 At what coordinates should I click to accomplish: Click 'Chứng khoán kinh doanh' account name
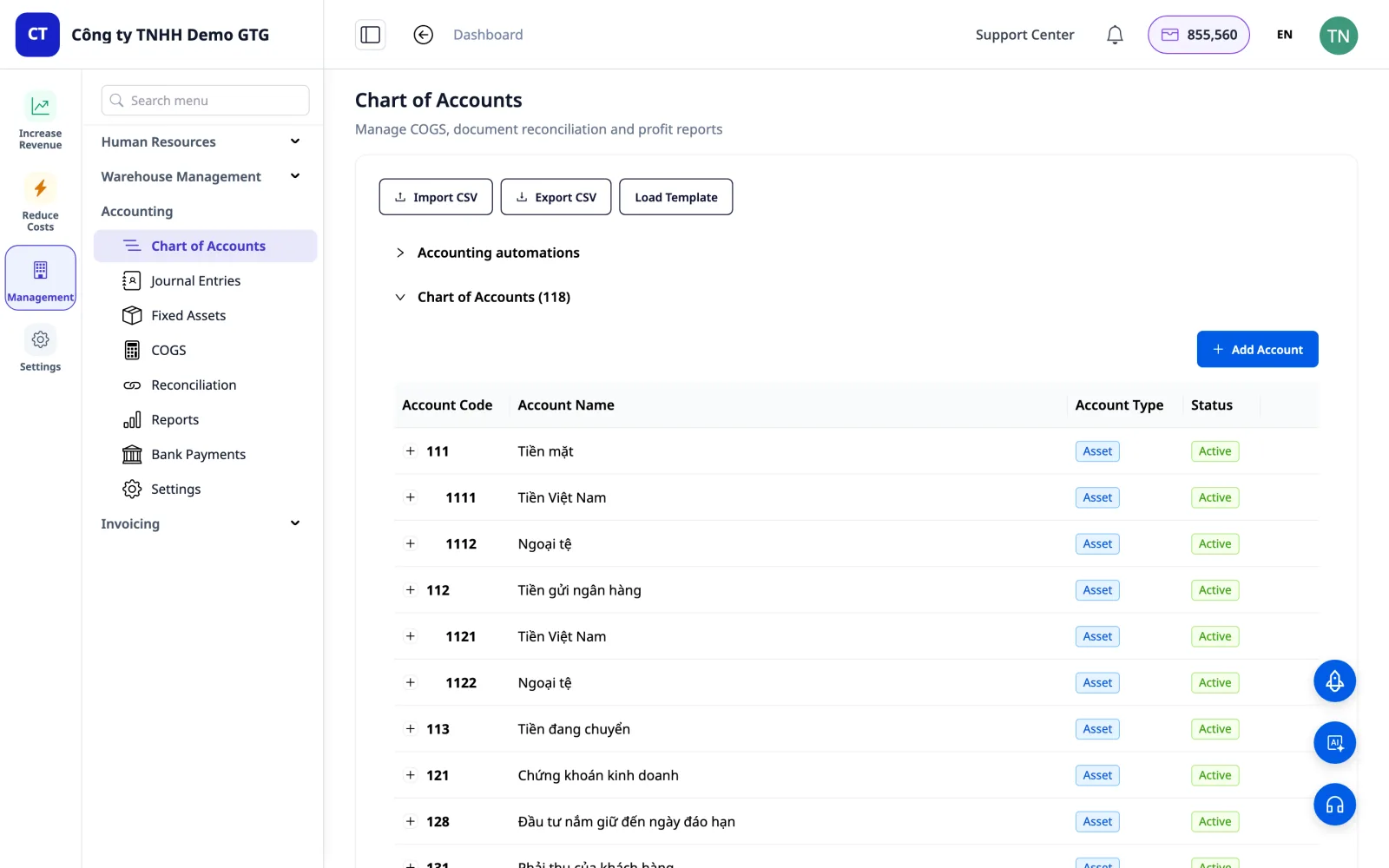click(x=598, y=775)
